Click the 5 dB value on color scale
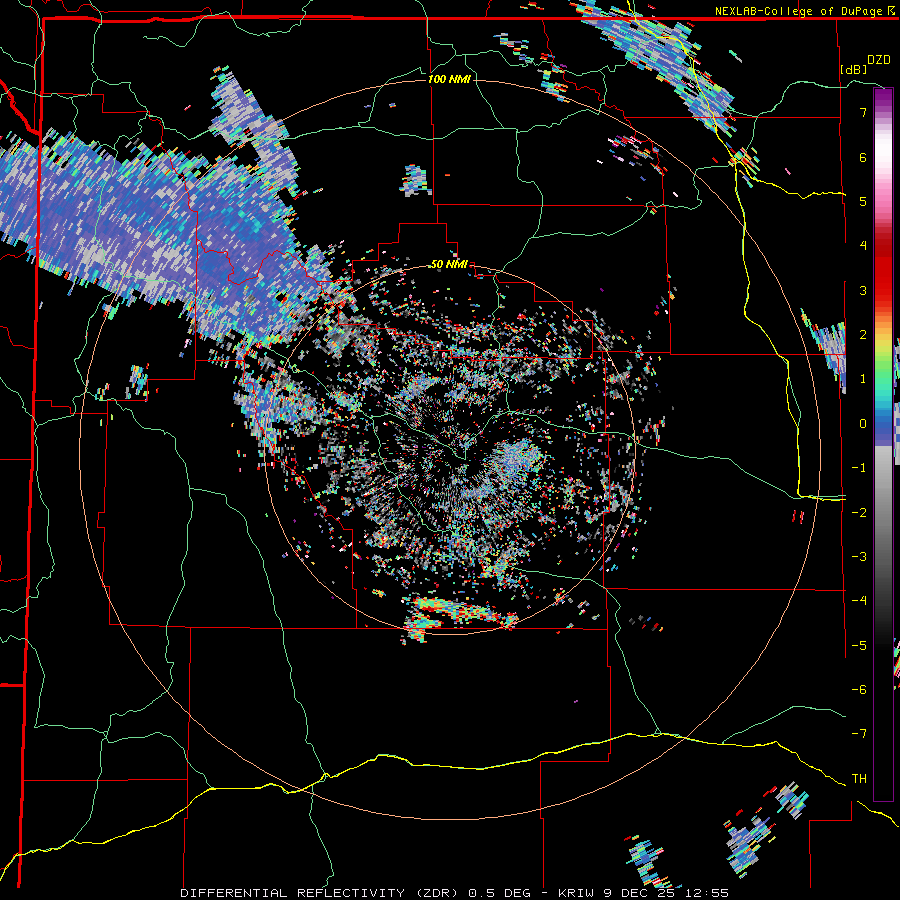The height and width of the screenshot is (900, 900). click(x=863, y=201)
